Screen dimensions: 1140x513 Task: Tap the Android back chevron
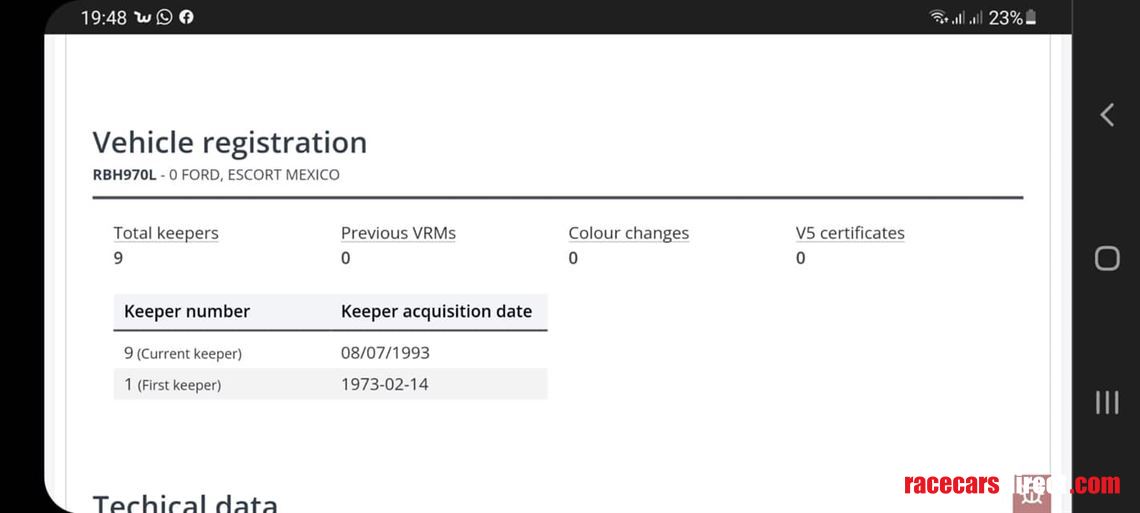point(1107,115)
